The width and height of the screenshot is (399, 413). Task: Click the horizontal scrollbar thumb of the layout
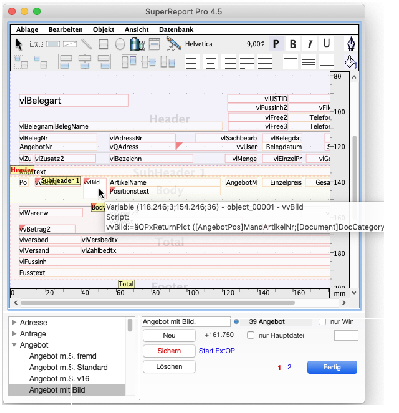pyautogui.click(x=158, y=303)
